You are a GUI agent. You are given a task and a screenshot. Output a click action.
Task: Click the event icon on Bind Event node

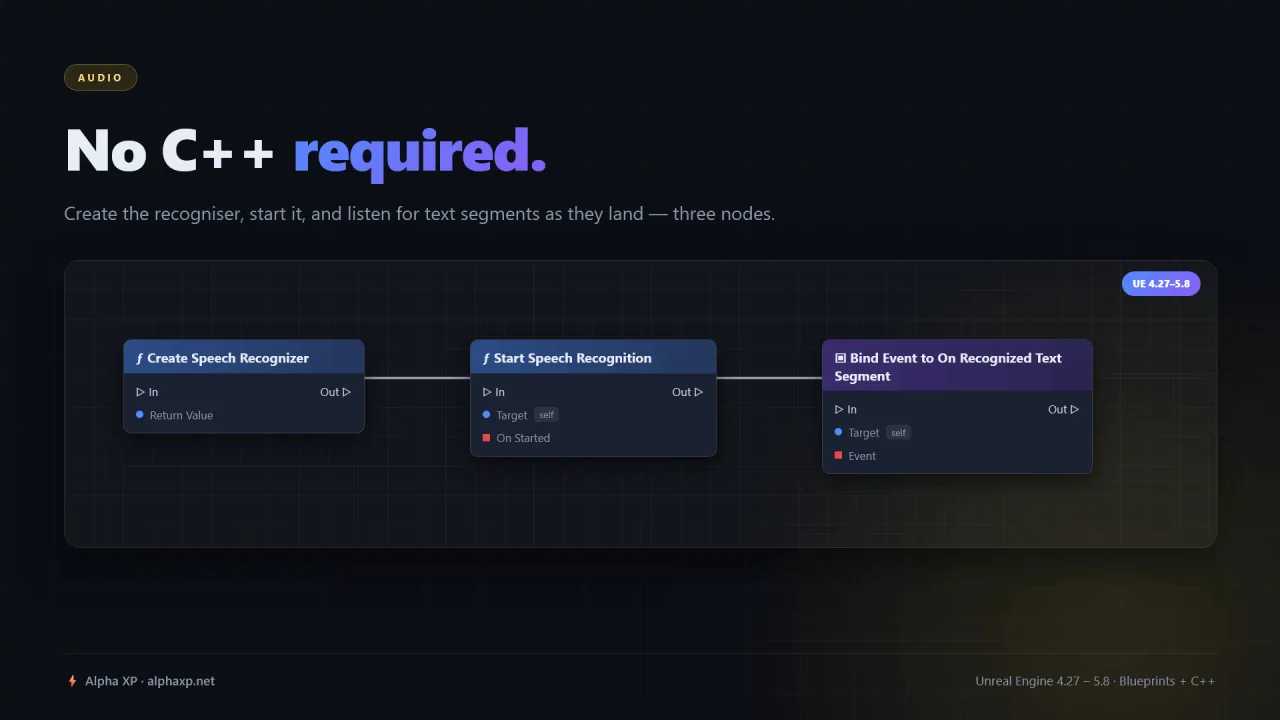coord(840,358)
